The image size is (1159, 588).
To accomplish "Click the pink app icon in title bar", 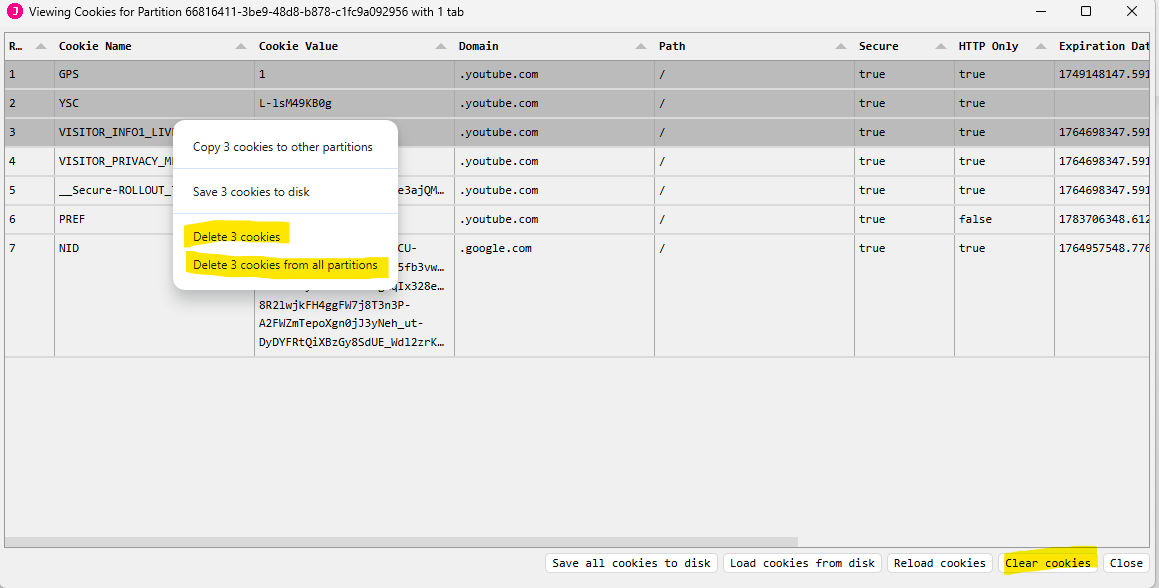I will pos(14,12).
